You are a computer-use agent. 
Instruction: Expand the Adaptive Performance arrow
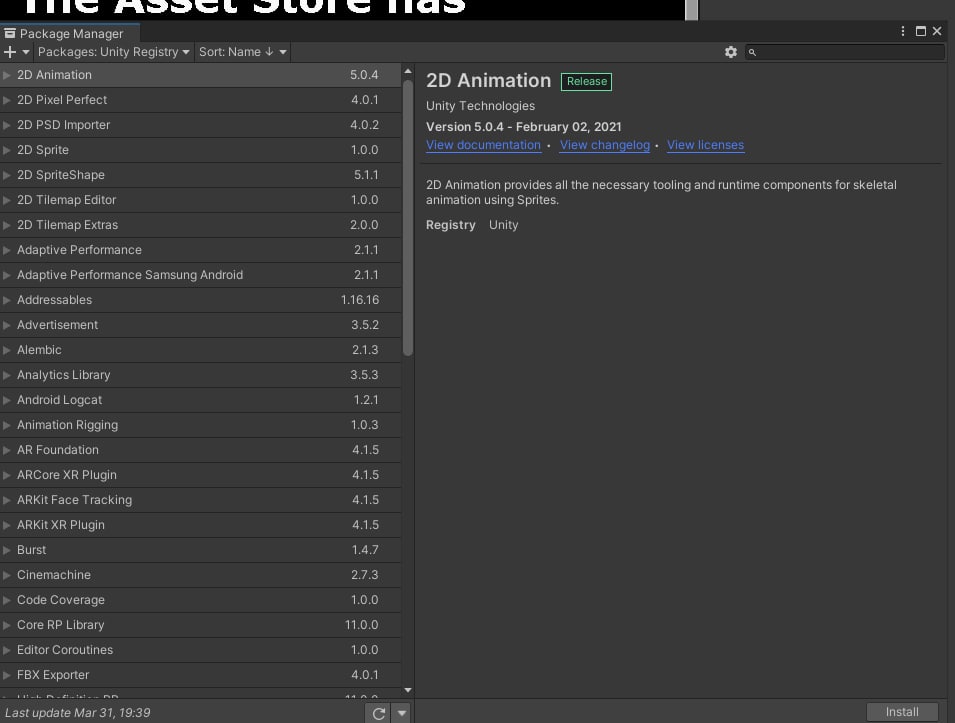(x=7, y=250)
